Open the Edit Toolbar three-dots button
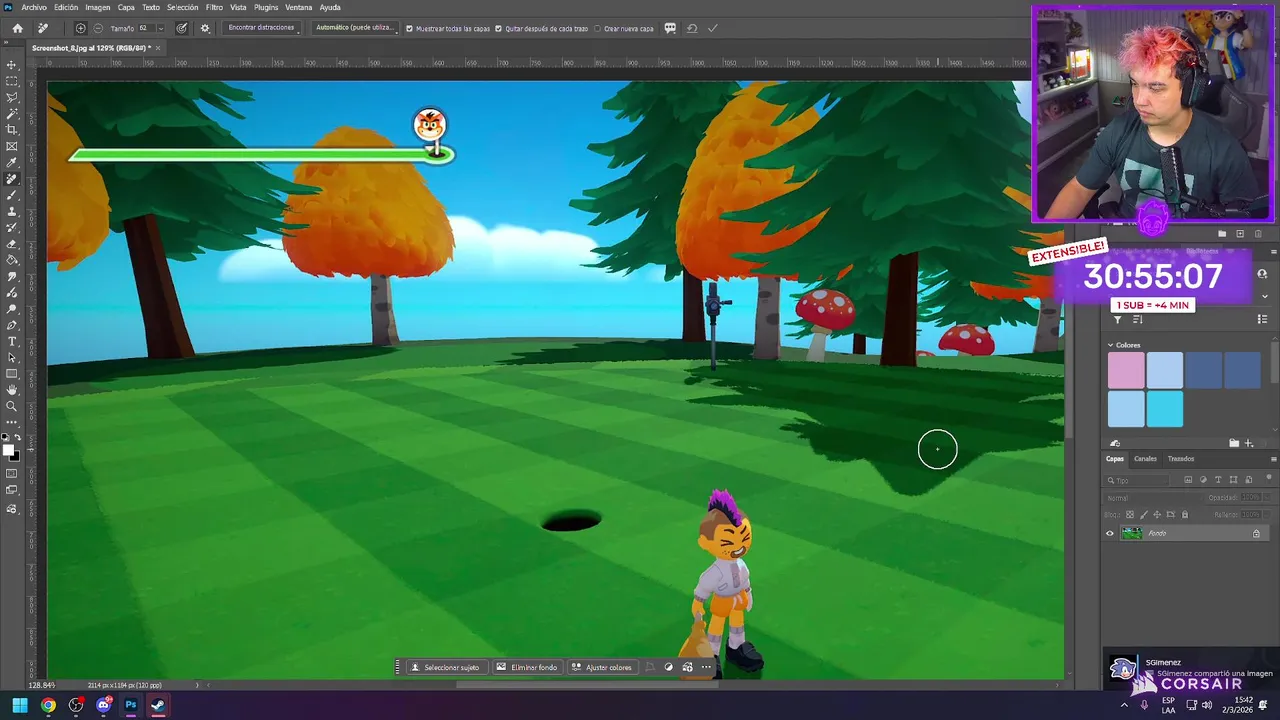Viewport: 1280px width, 720px height. click(x=12, y=422)
